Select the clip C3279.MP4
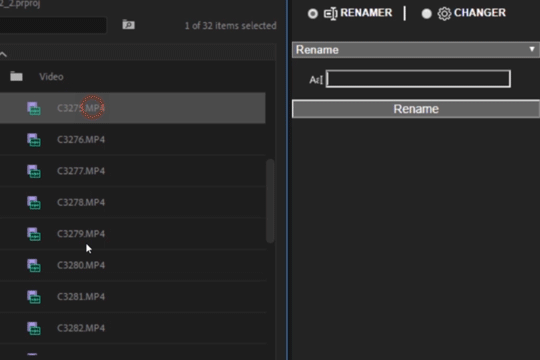Viewport: 540px width, 360px height. [x=81, y=234]
